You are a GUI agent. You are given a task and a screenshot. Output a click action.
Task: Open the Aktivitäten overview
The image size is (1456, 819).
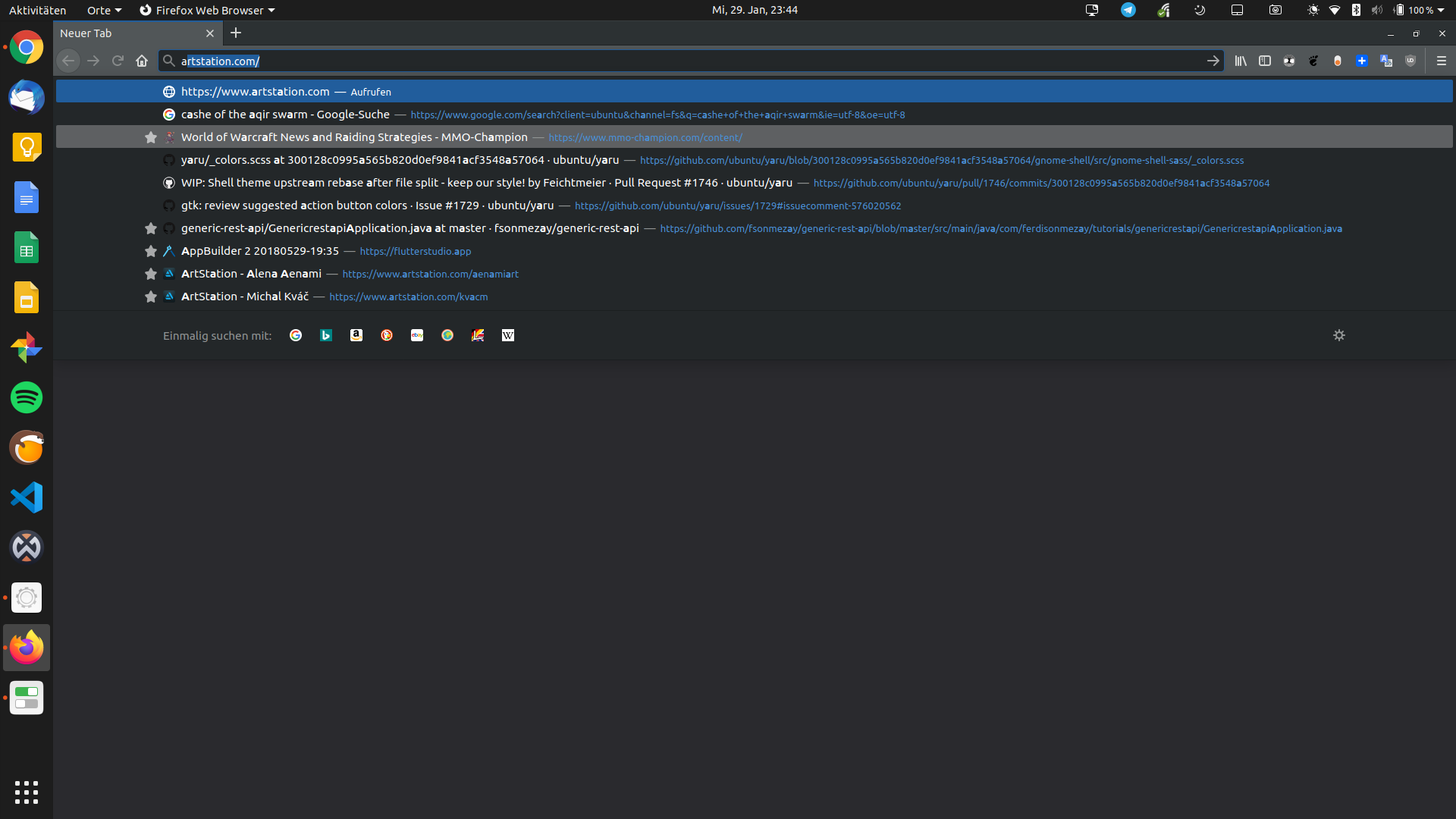[x=37, y=10]
